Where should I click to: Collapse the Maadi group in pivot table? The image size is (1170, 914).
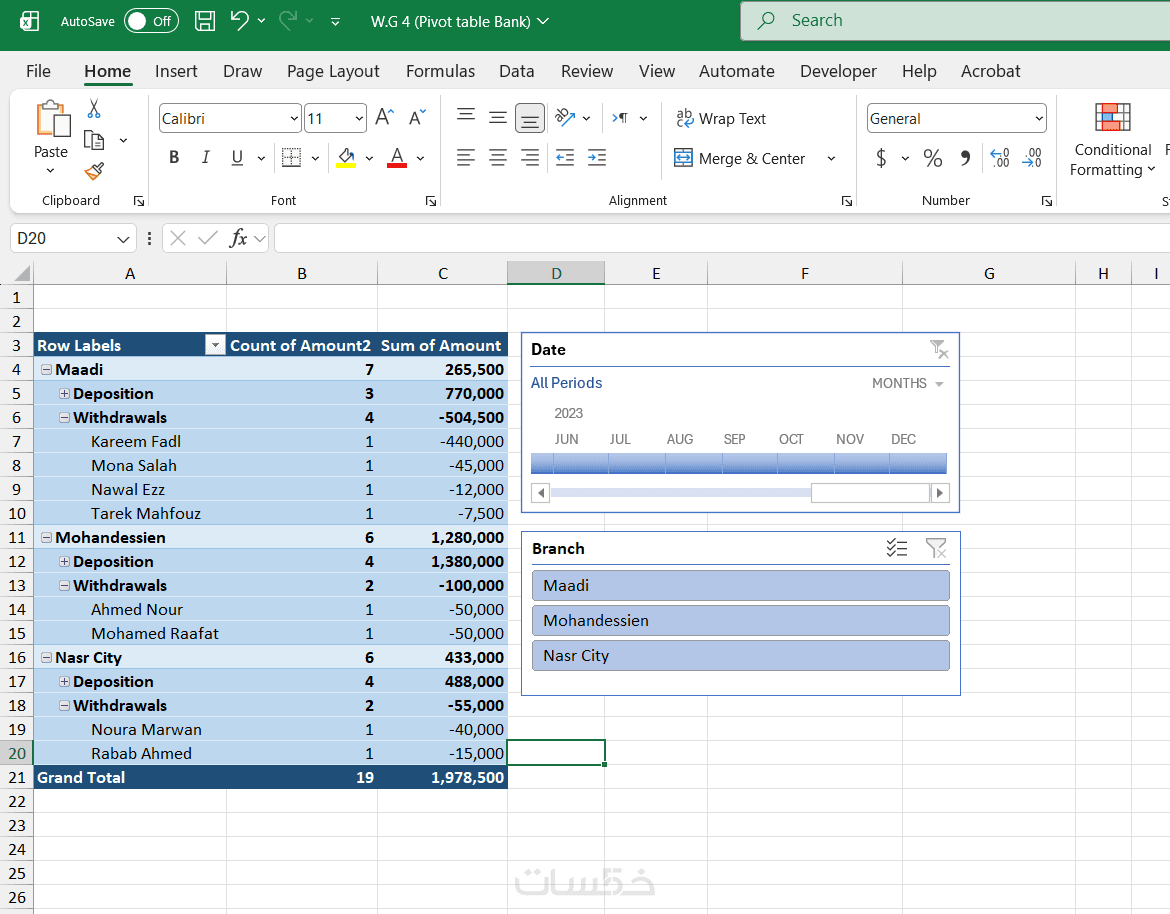tap(46, 370)
